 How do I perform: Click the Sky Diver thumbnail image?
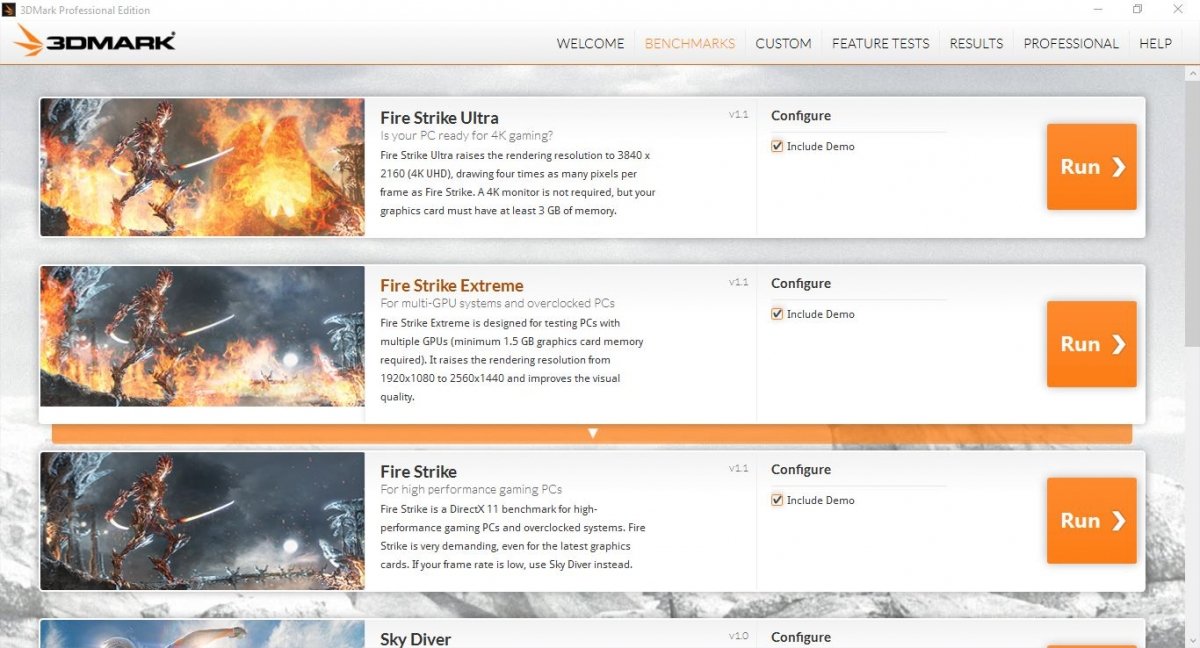tap(202, 634)
